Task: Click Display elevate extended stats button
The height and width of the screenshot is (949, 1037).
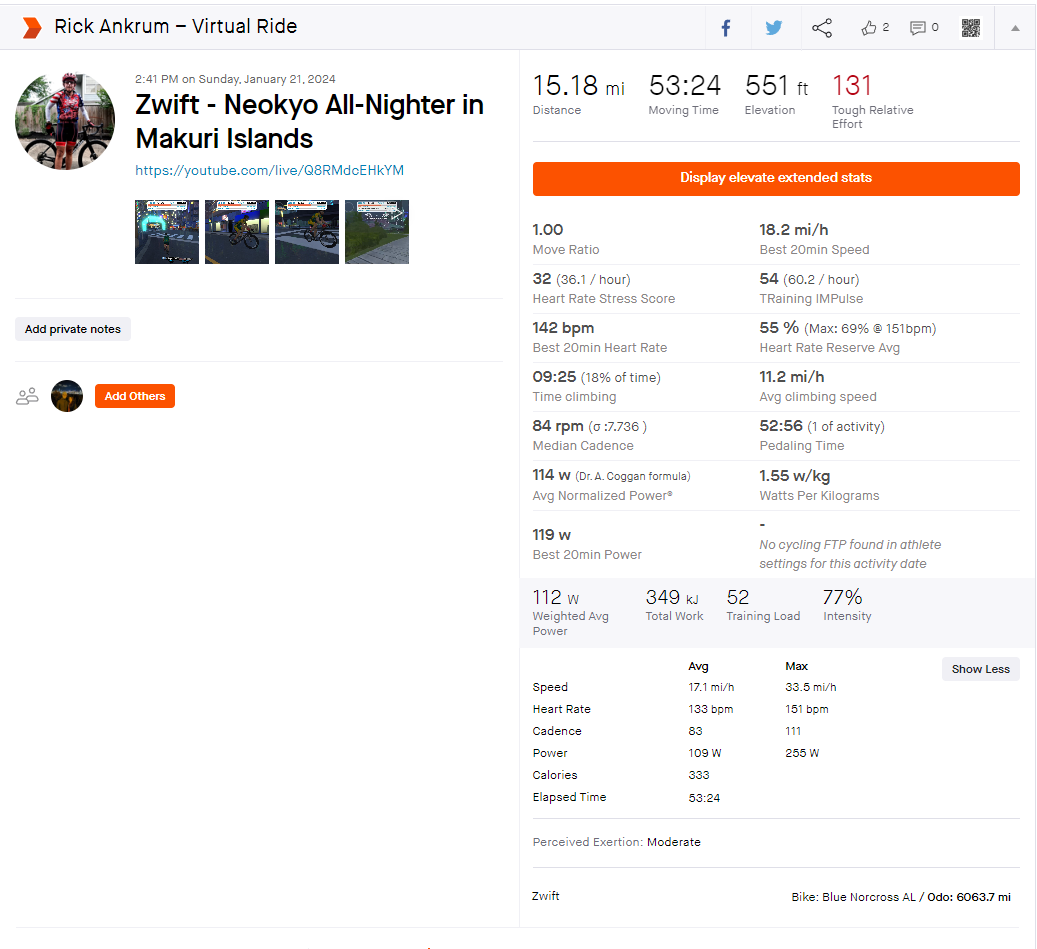Action: (x=776, y=179)
